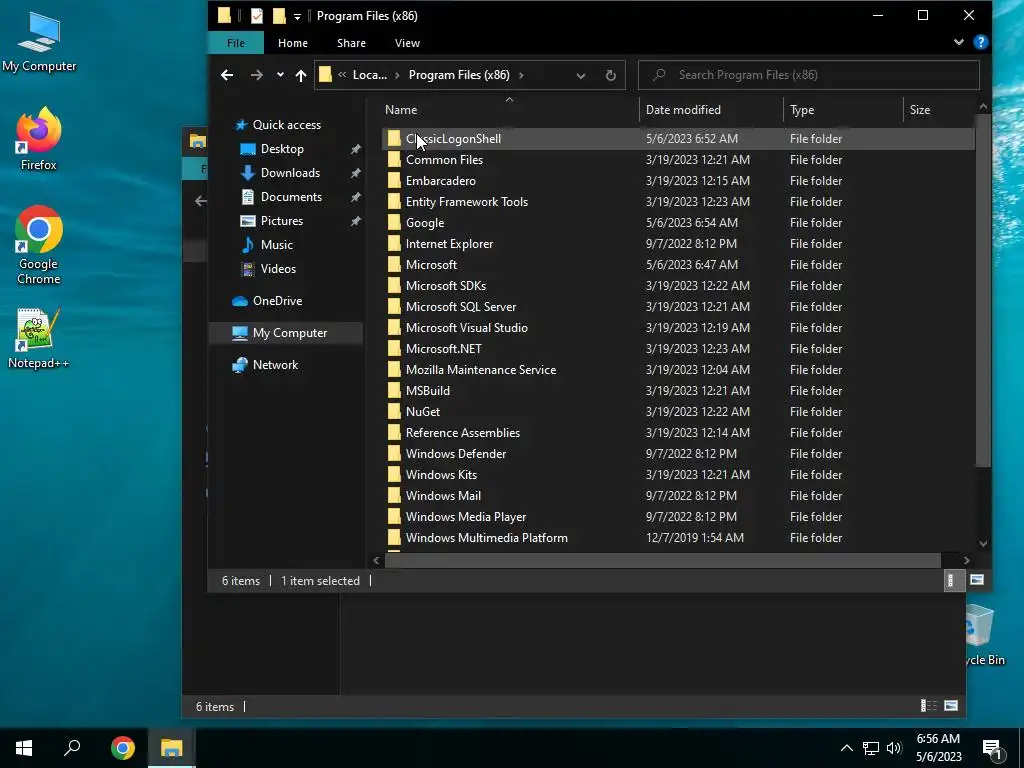This screenshot has width=1024, height=768.
Task: Select Quick access in navigation pane
Action: 287,125
